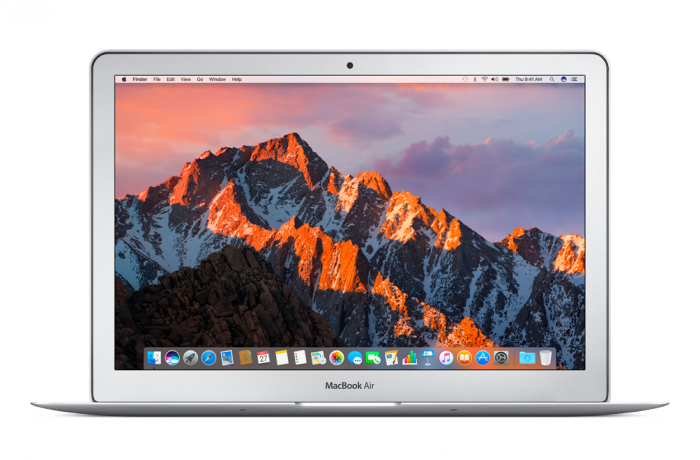The height and width of the screenshot is (460, 700).
Task: Open the Help menu
Action: click(x=237, y=79)
